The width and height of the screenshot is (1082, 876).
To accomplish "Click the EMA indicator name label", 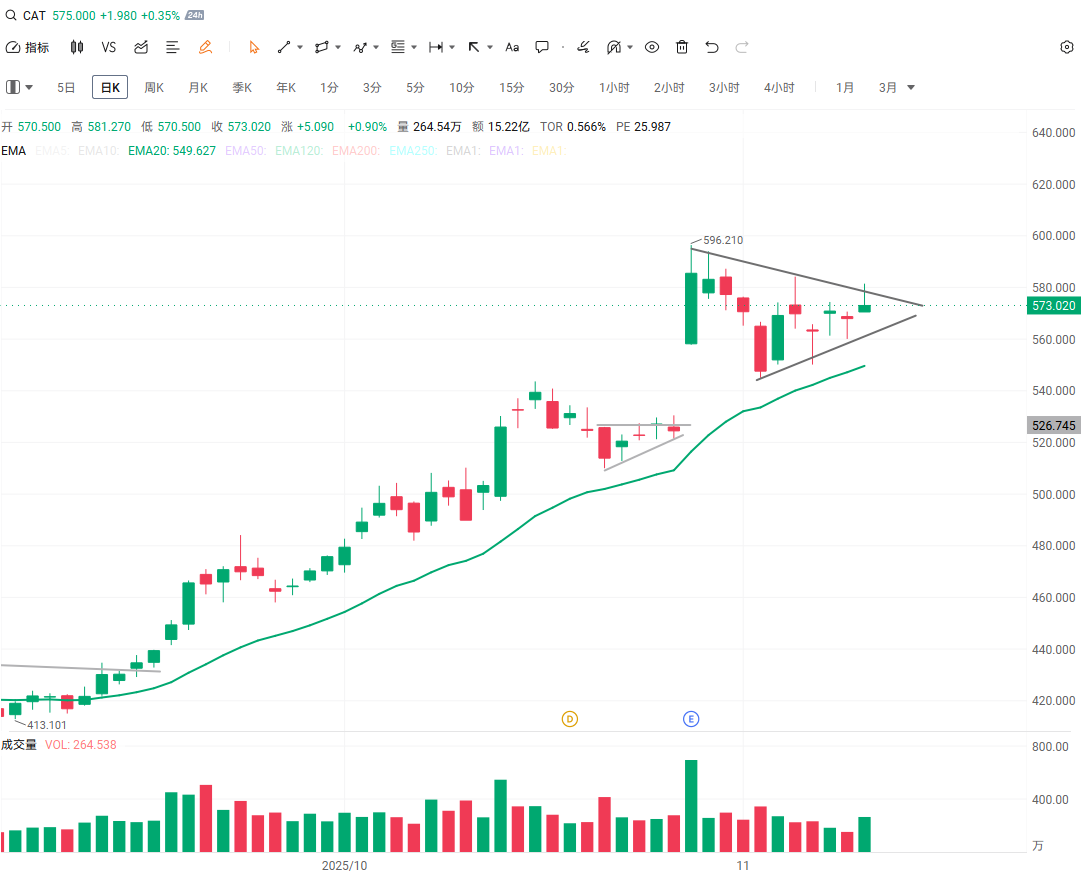I will point(13,150).
